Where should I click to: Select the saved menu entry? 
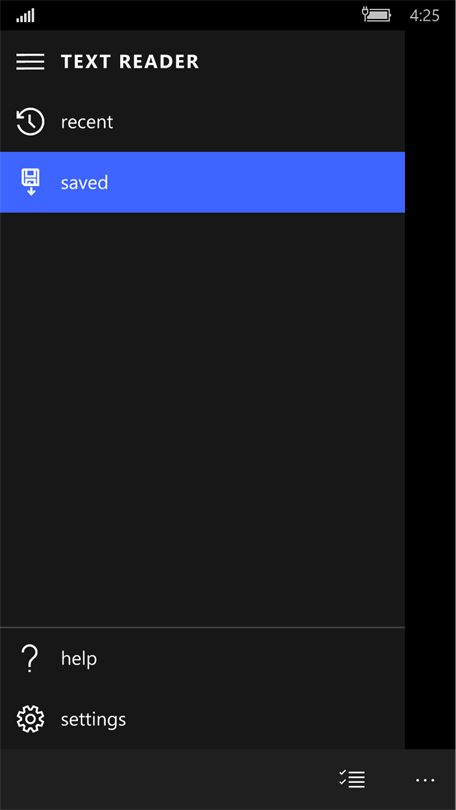pyautogui.click(x=202, y=182)
